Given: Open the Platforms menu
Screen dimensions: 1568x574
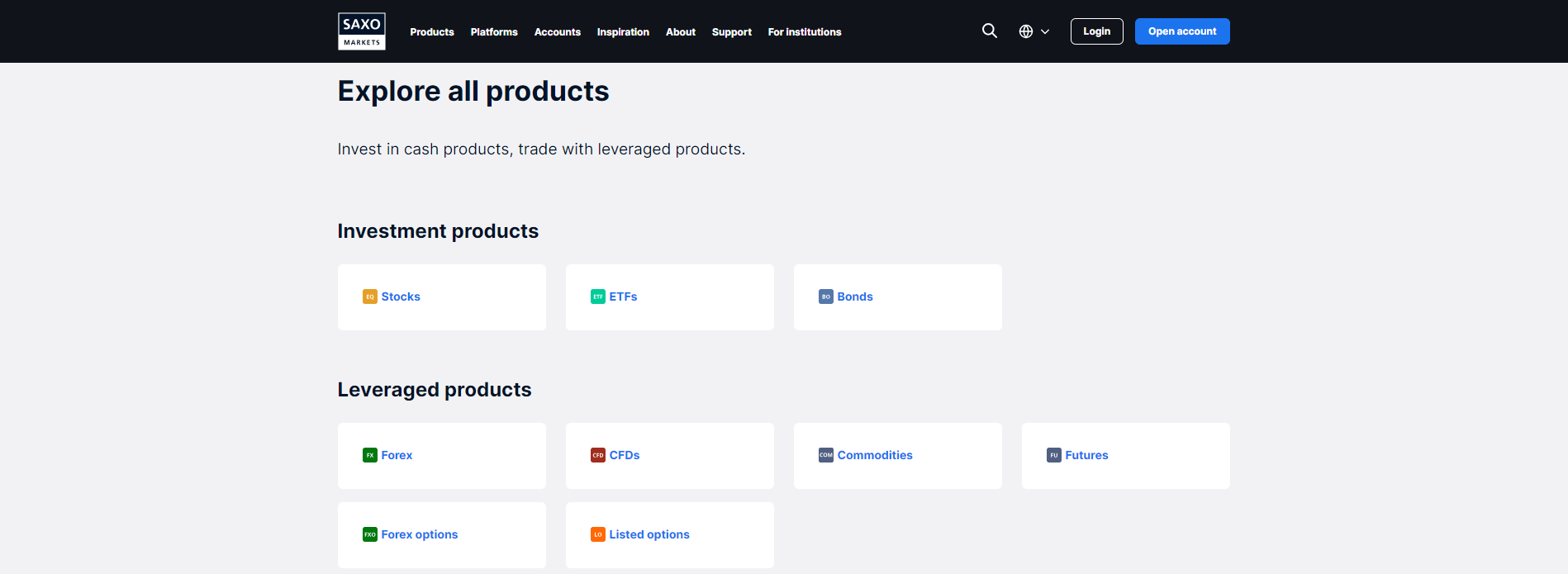Looking at the screenshot, I should pos(494,32).
